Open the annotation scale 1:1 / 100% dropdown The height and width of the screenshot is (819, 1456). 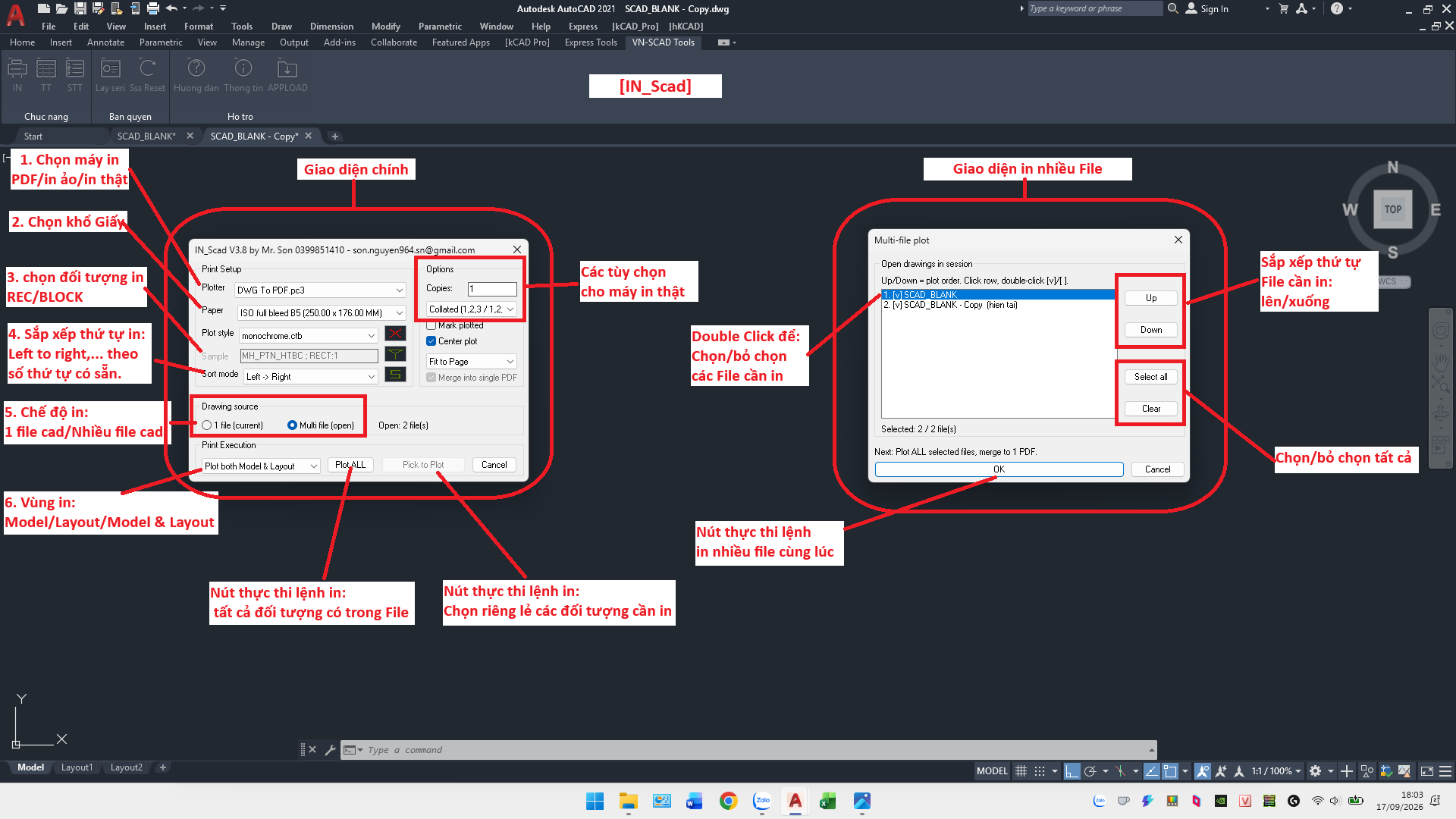[x=1276, y=771]
